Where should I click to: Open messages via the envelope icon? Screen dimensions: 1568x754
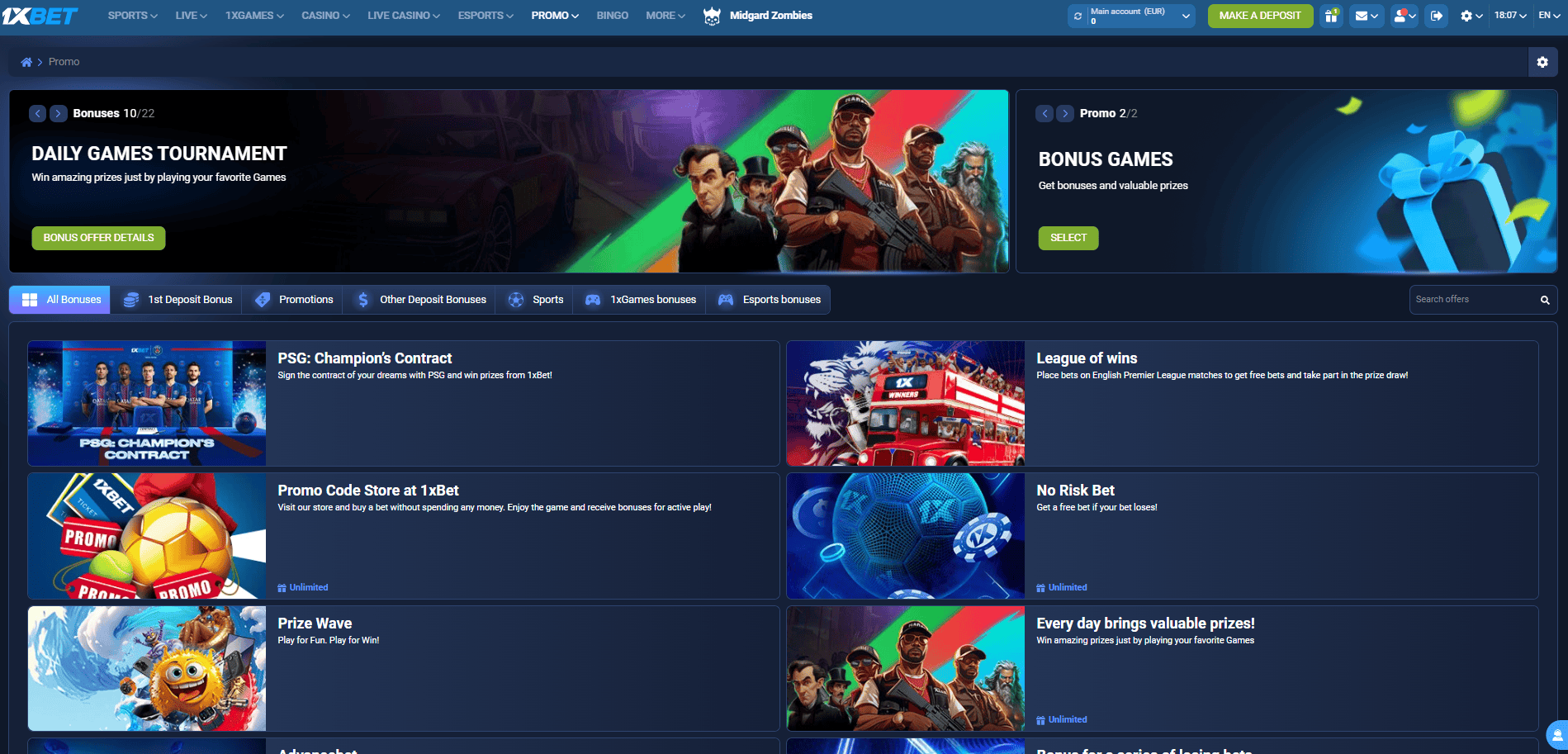[1367, 16]
